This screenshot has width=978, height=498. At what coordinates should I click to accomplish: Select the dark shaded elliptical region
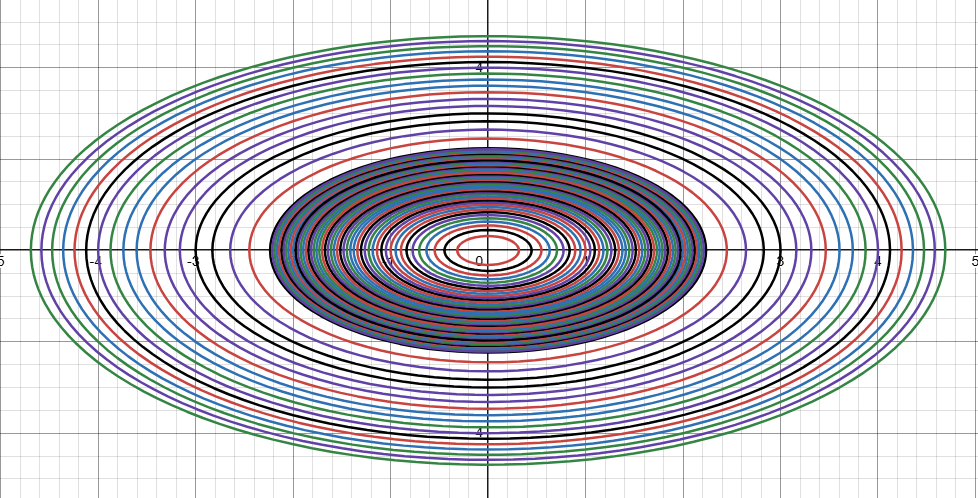pos(300,250)
